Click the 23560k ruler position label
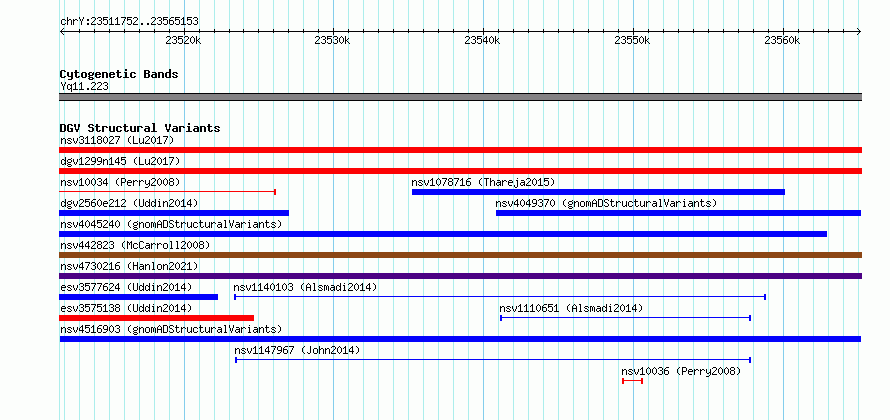Screen dimensions: 890x420 pos(782,40)
